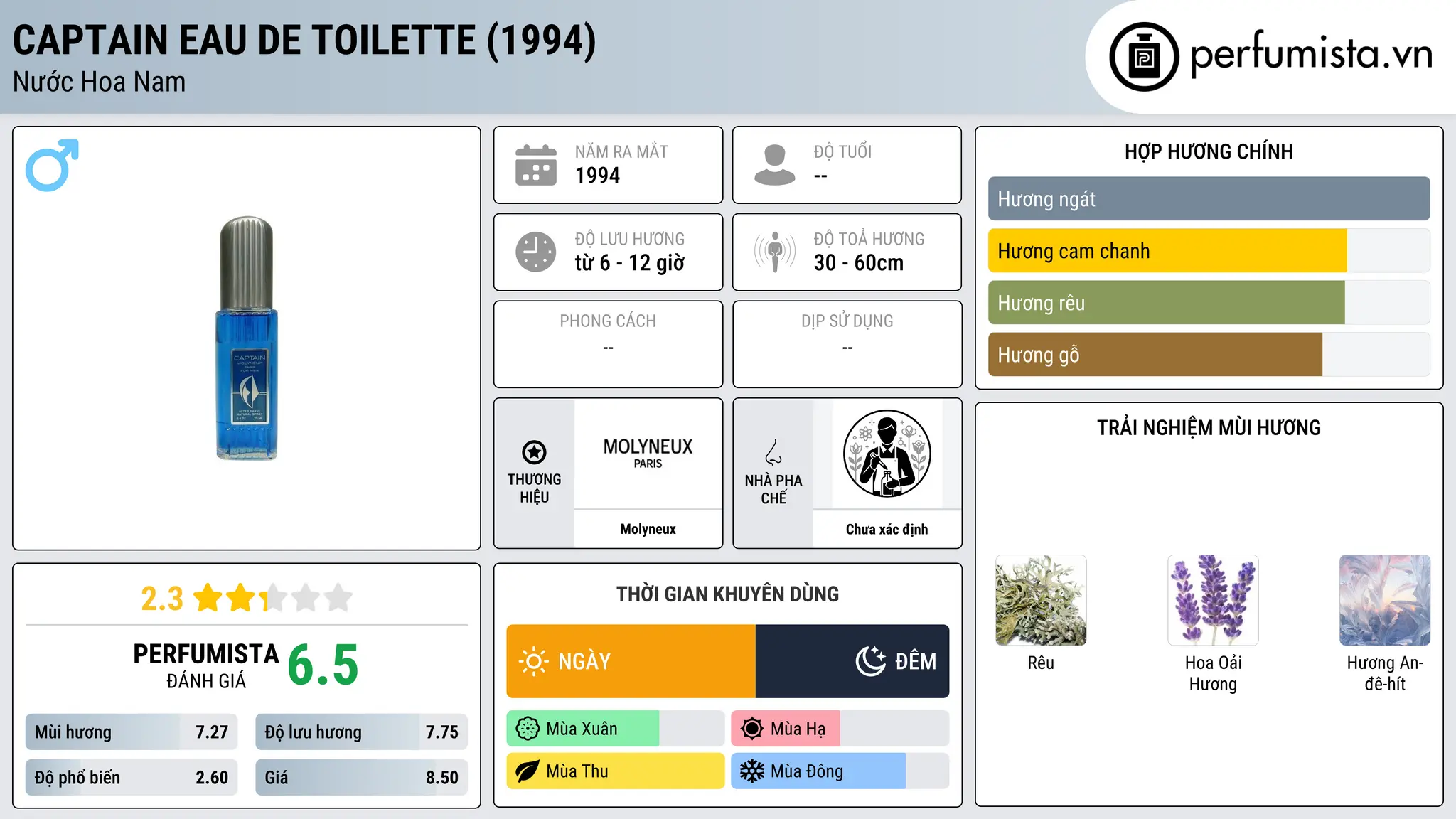
Task: Click the Molyneux Paris brand logo
Action: [648, 453]
